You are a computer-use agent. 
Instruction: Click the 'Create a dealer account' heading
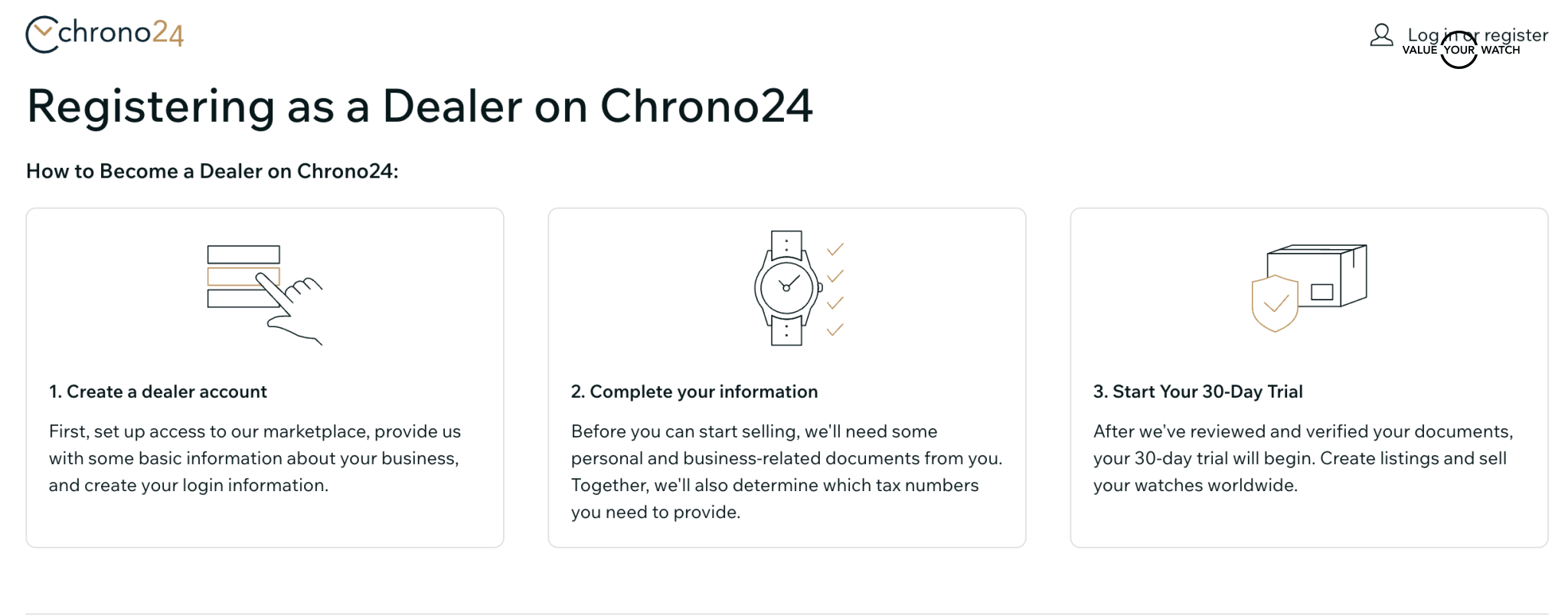click(x=157, y=392)
